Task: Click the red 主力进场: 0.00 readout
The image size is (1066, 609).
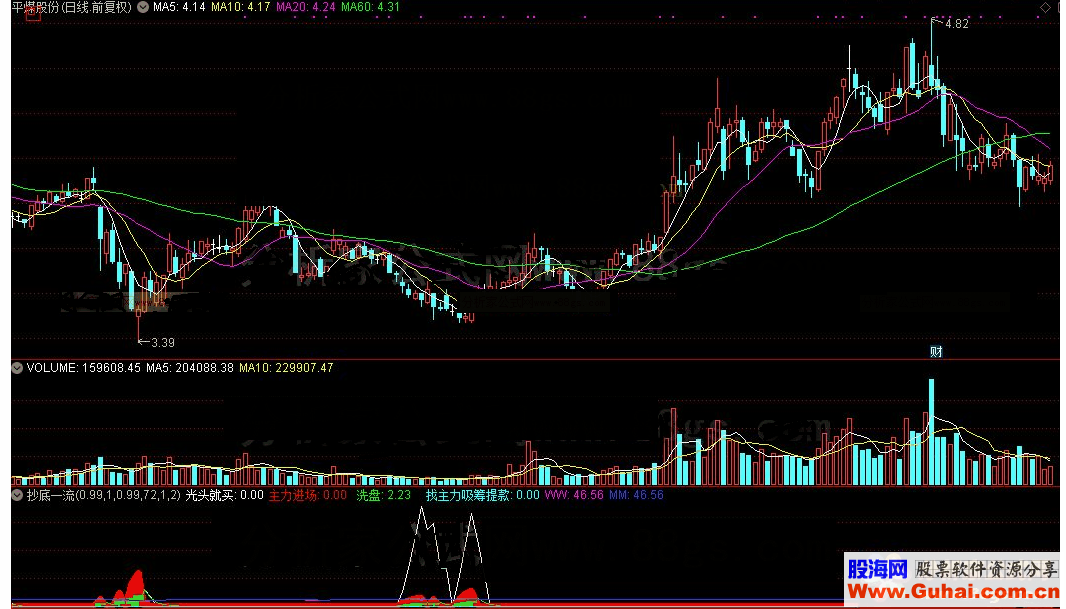Action: tap(307, 495)
